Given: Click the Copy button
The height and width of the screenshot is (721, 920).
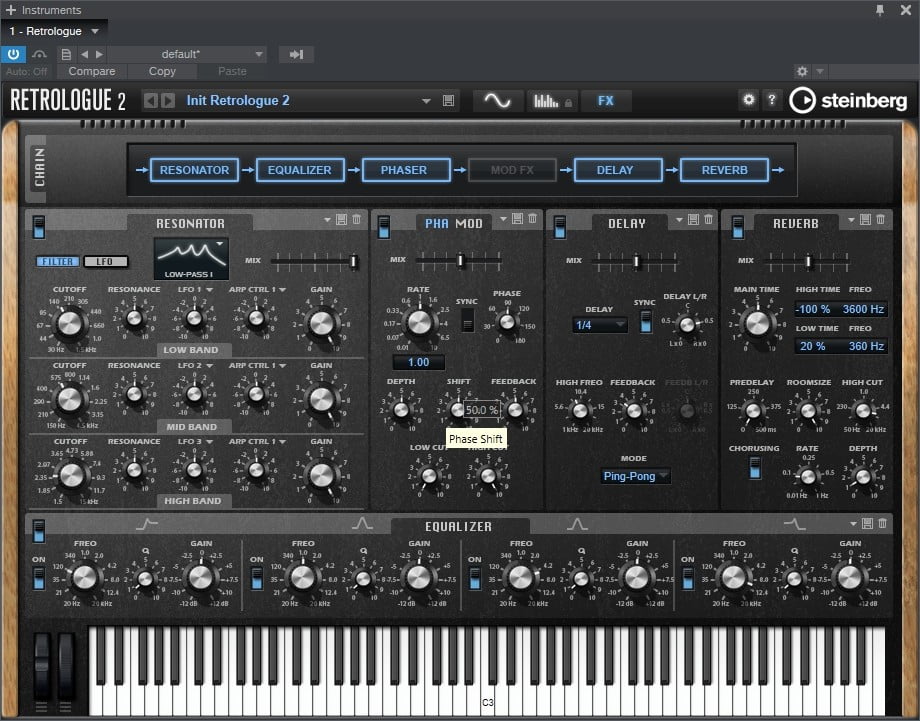Looking at the screenshot, I should tap(162, 72).
